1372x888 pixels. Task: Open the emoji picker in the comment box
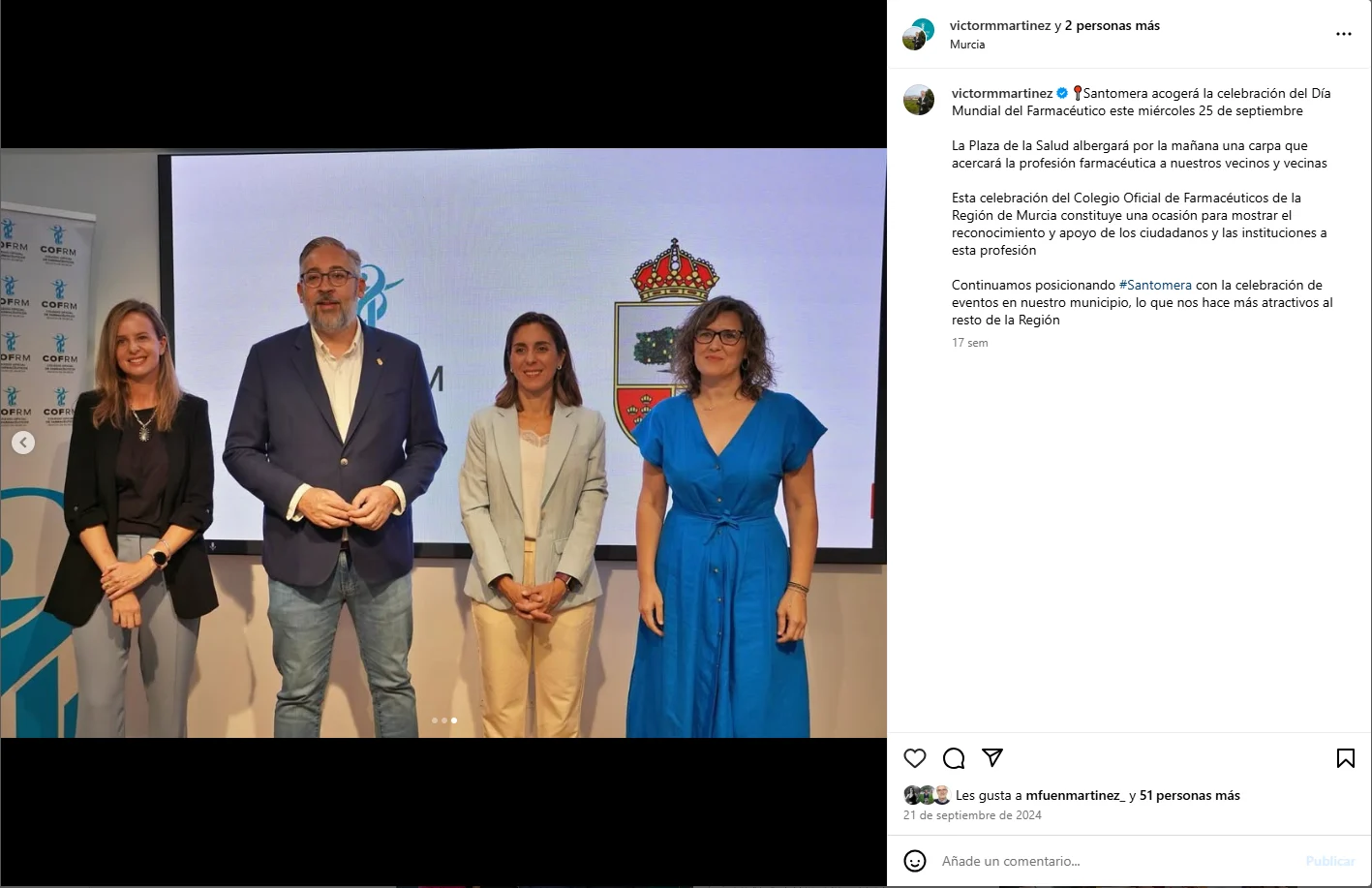pyautogui.click(x=915, y=861)
